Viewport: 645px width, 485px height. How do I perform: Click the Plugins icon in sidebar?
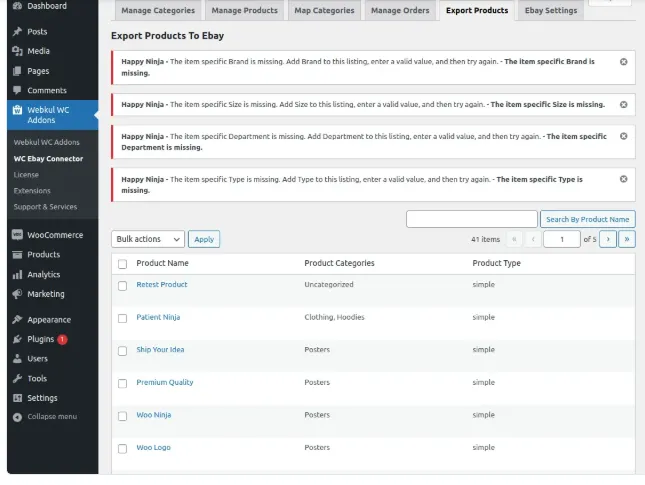pyautogui.click(x=17, y=339)
